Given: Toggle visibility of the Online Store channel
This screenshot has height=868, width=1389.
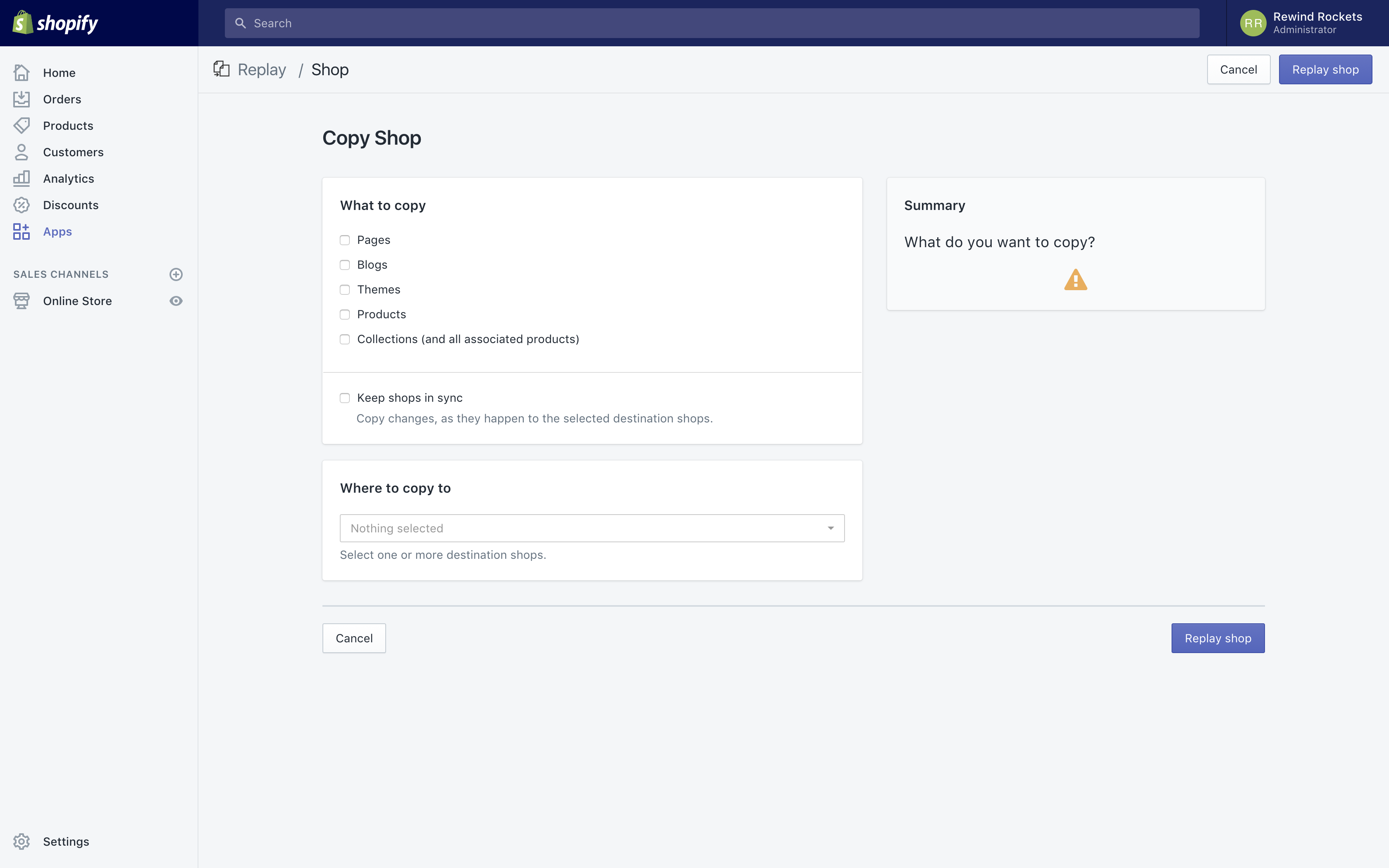Looking at the screenshot, I should pyautogui.click(x=176, y=300).
